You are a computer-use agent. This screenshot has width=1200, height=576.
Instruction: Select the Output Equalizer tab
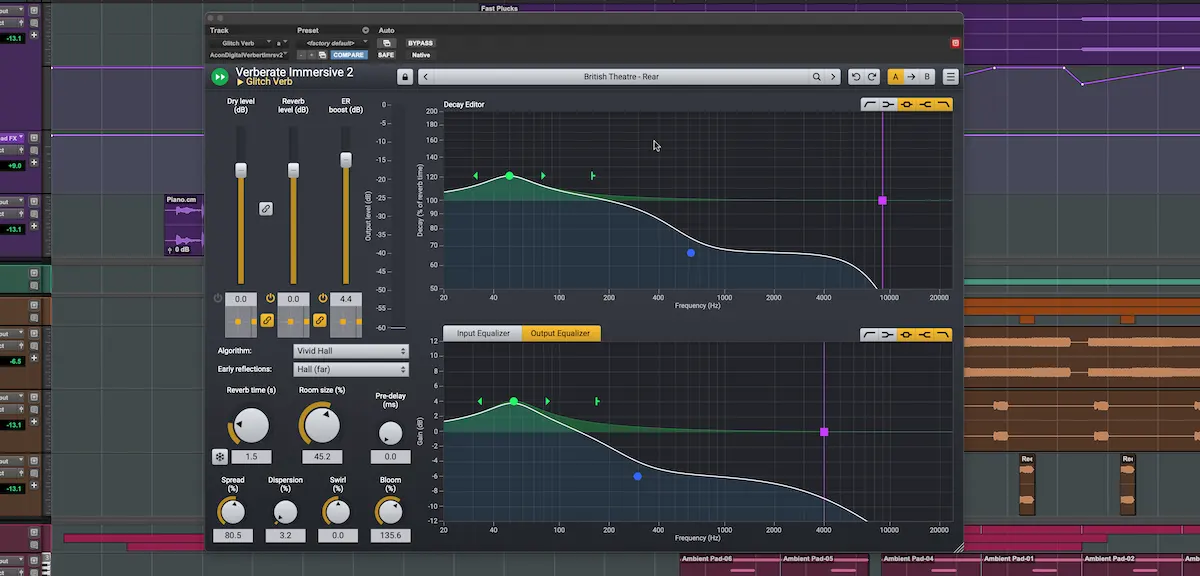pos(560,333)
